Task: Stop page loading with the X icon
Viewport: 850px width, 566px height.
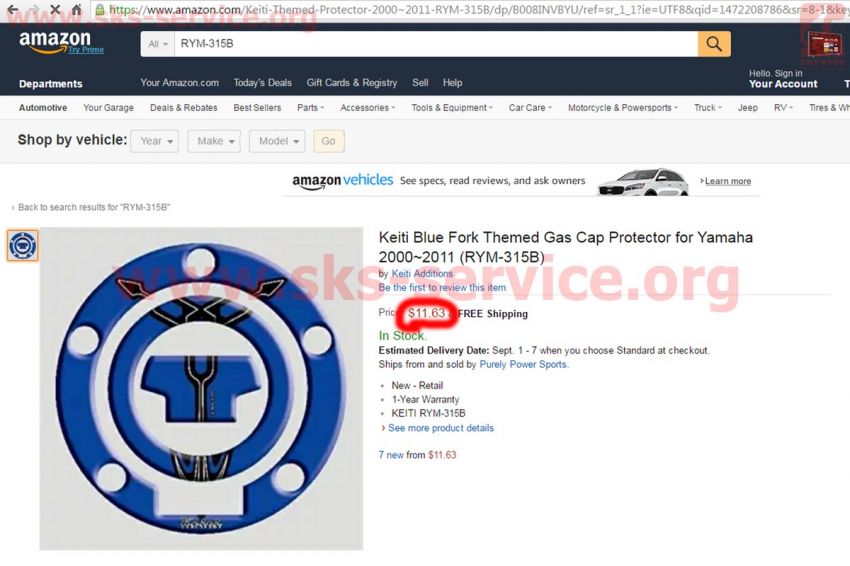Action: (x=55, y=9)
